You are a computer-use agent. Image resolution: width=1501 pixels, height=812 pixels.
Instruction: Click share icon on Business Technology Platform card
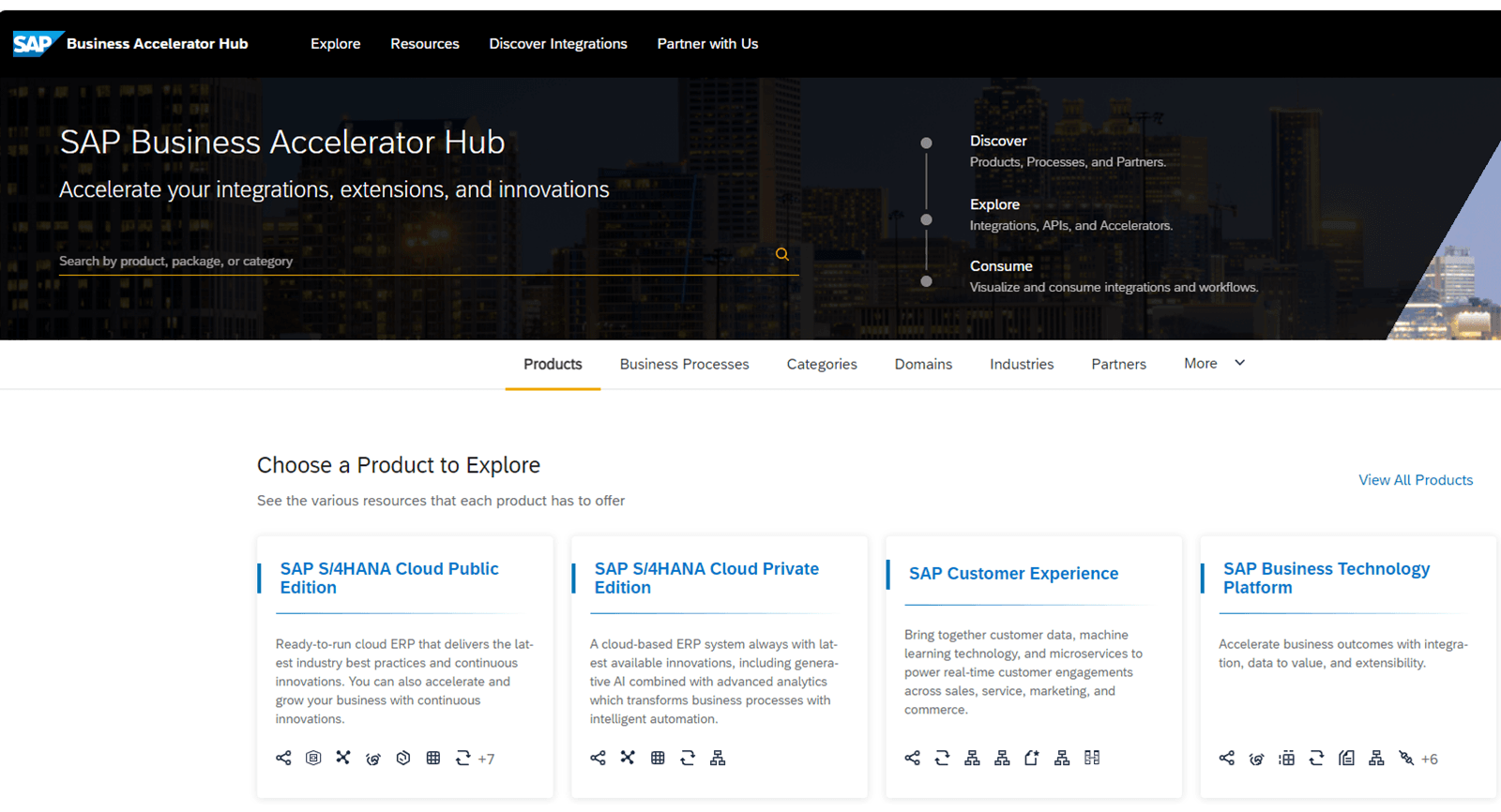pos(1226,758)
